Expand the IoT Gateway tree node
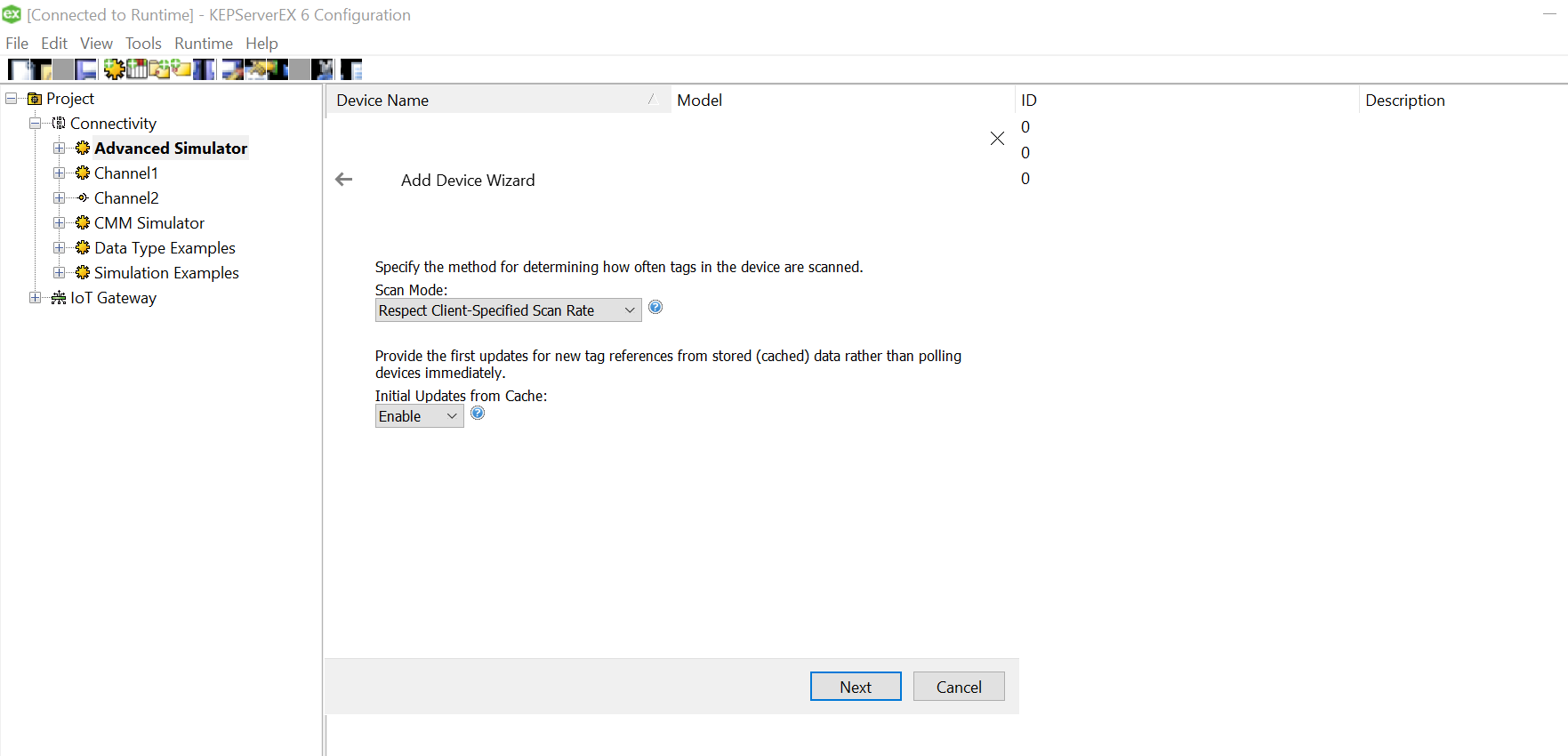 tap(35, 298)
